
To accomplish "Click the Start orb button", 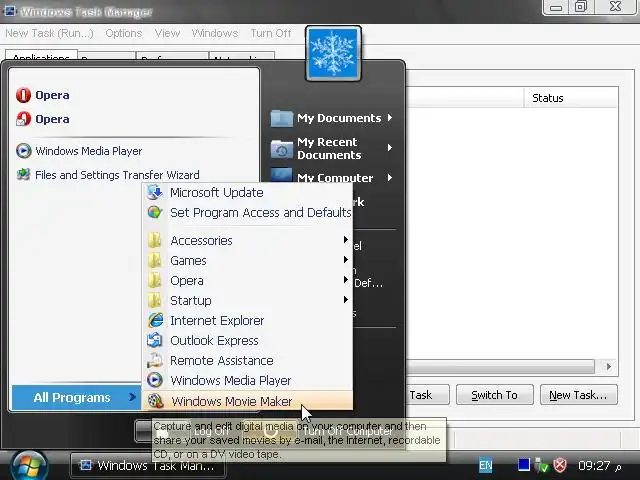I will click(29, 466).
